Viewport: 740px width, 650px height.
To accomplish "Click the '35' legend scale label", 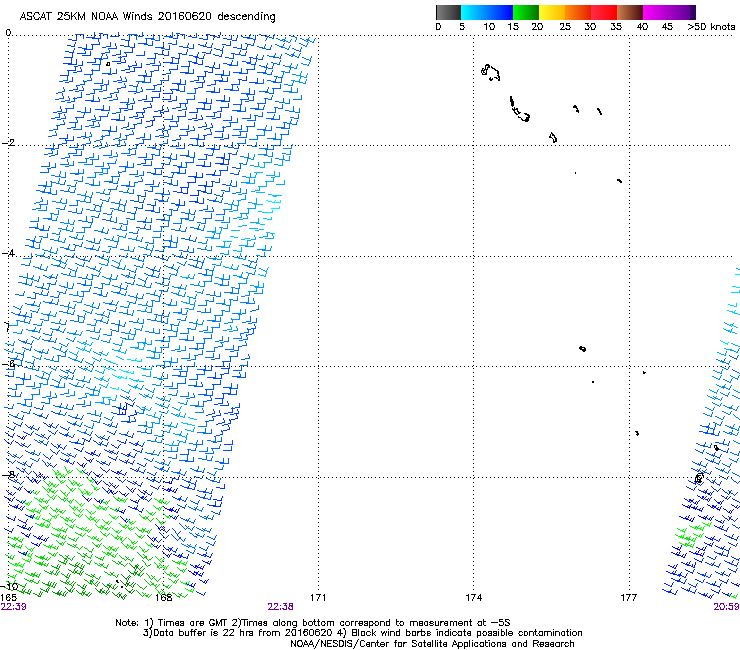I will (x=616, y=26).
